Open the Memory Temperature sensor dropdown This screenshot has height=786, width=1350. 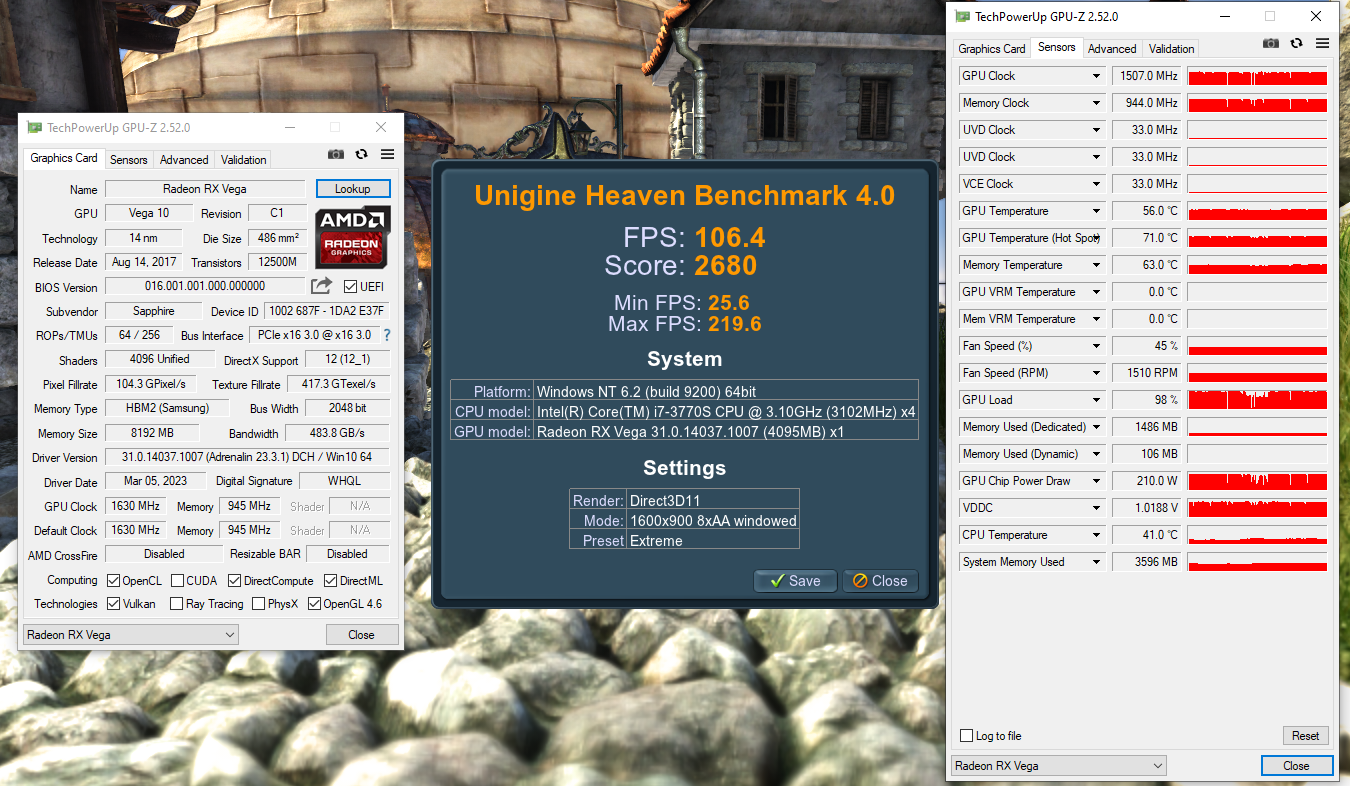[1097, 265]
